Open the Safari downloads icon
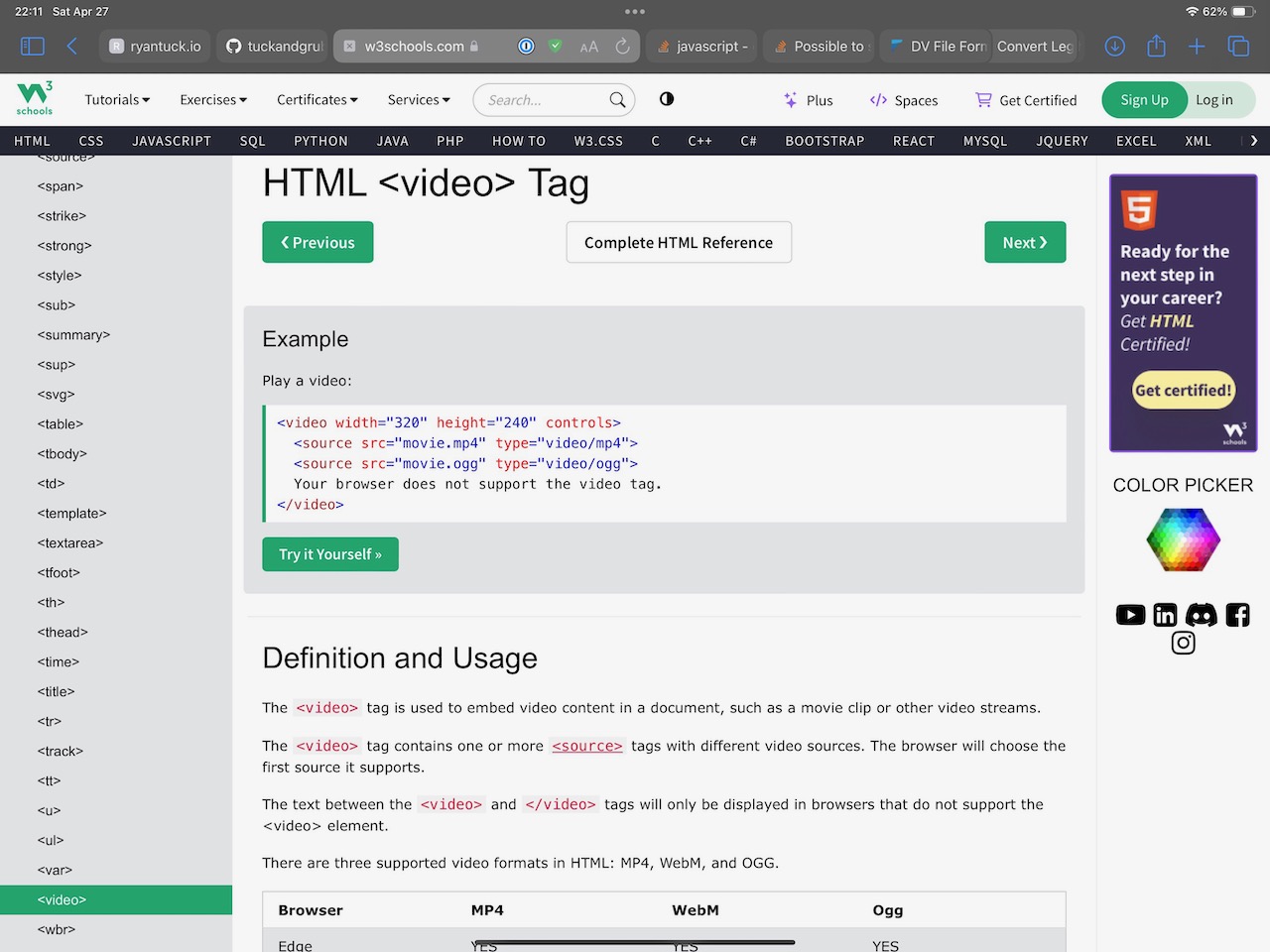The image size is (1270, 952). (x=1115, y=46)
